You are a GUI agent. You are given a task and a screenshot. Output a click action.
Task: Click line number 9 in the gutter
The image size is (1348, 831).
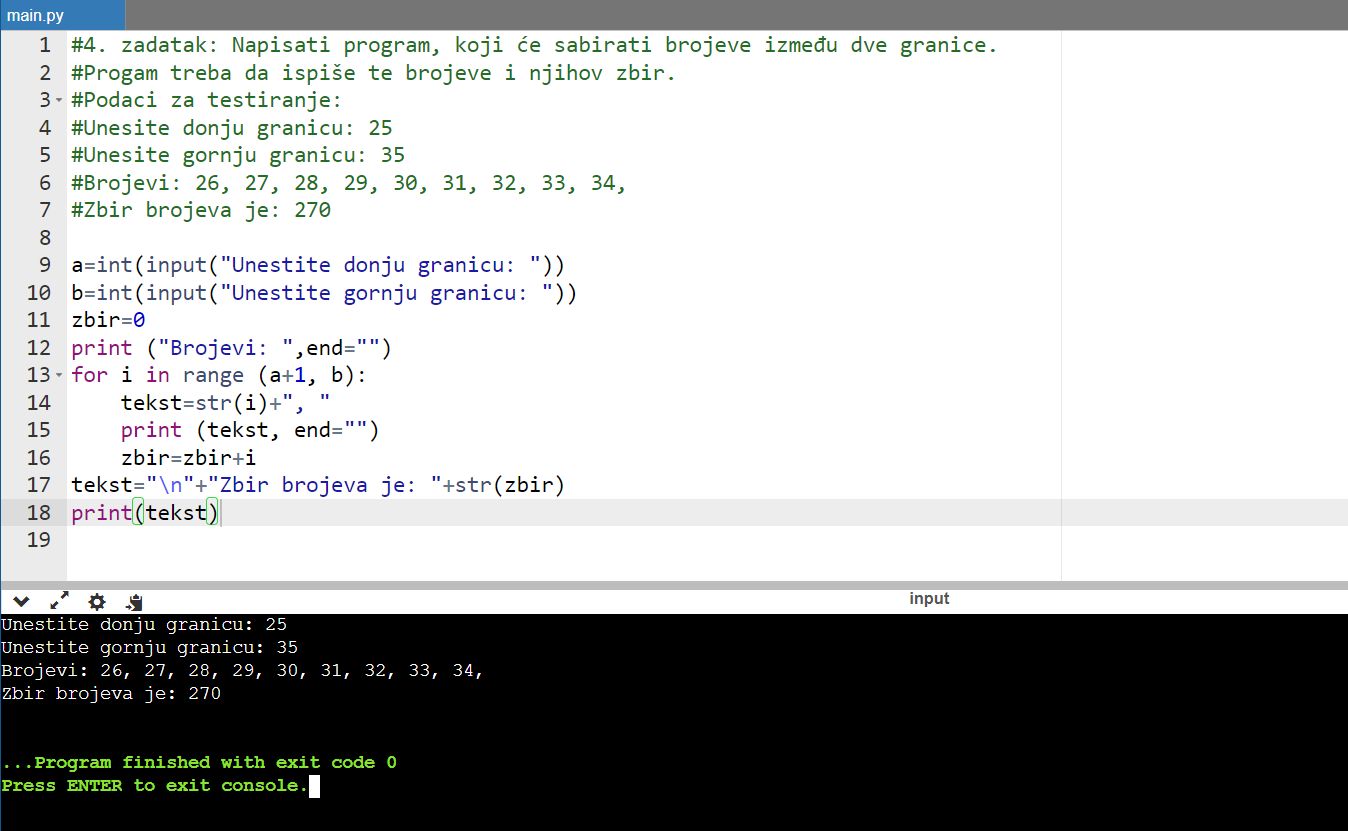(x=39, y=265)
